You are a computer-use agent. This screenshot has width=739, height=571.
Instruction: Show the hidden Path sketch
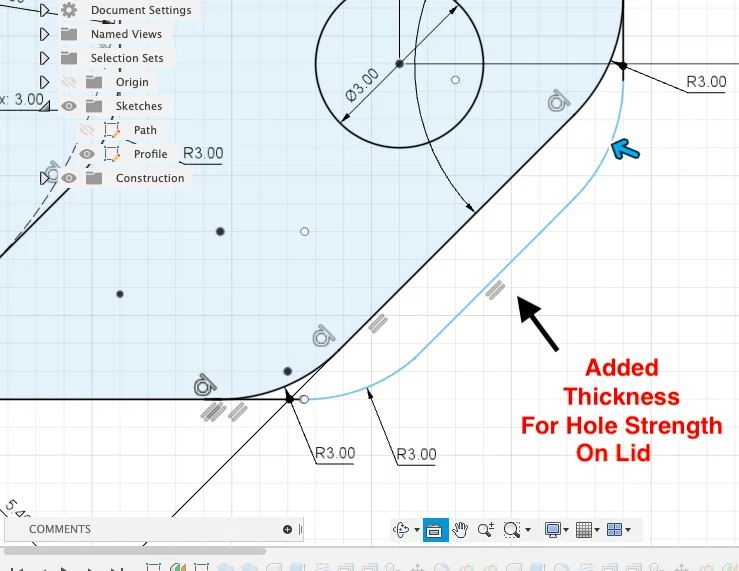tap(87, 130)
